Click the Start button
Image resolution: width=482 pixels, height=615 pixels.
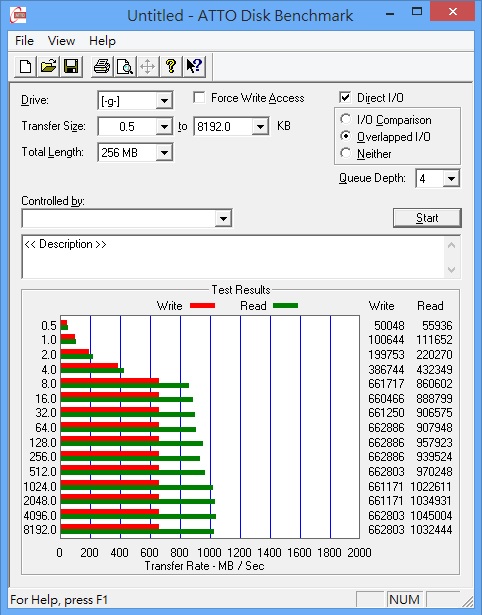(427, 218)
